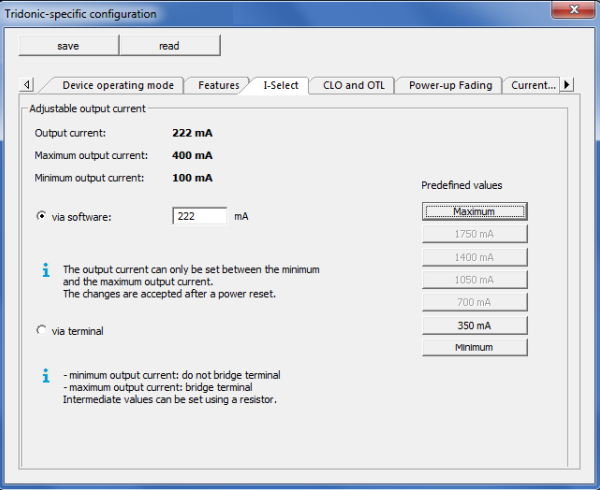Click the output current mA input field

point(199,216)
